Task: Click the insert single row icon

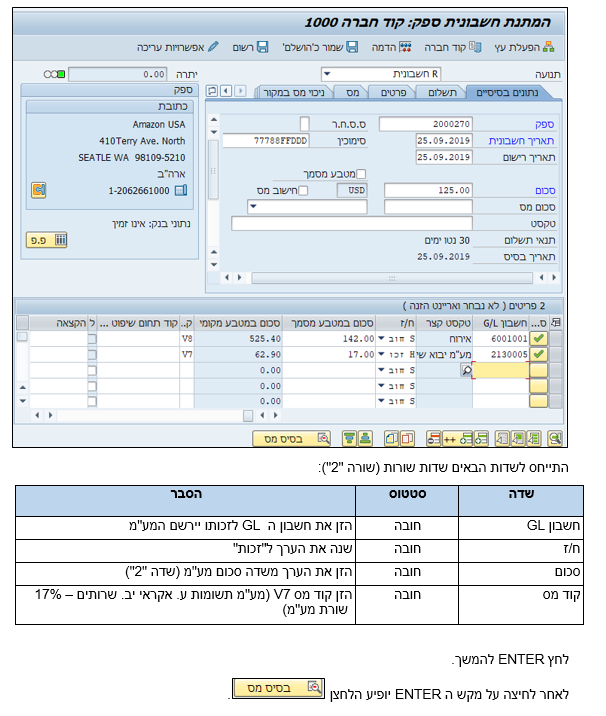Action: 481,438
